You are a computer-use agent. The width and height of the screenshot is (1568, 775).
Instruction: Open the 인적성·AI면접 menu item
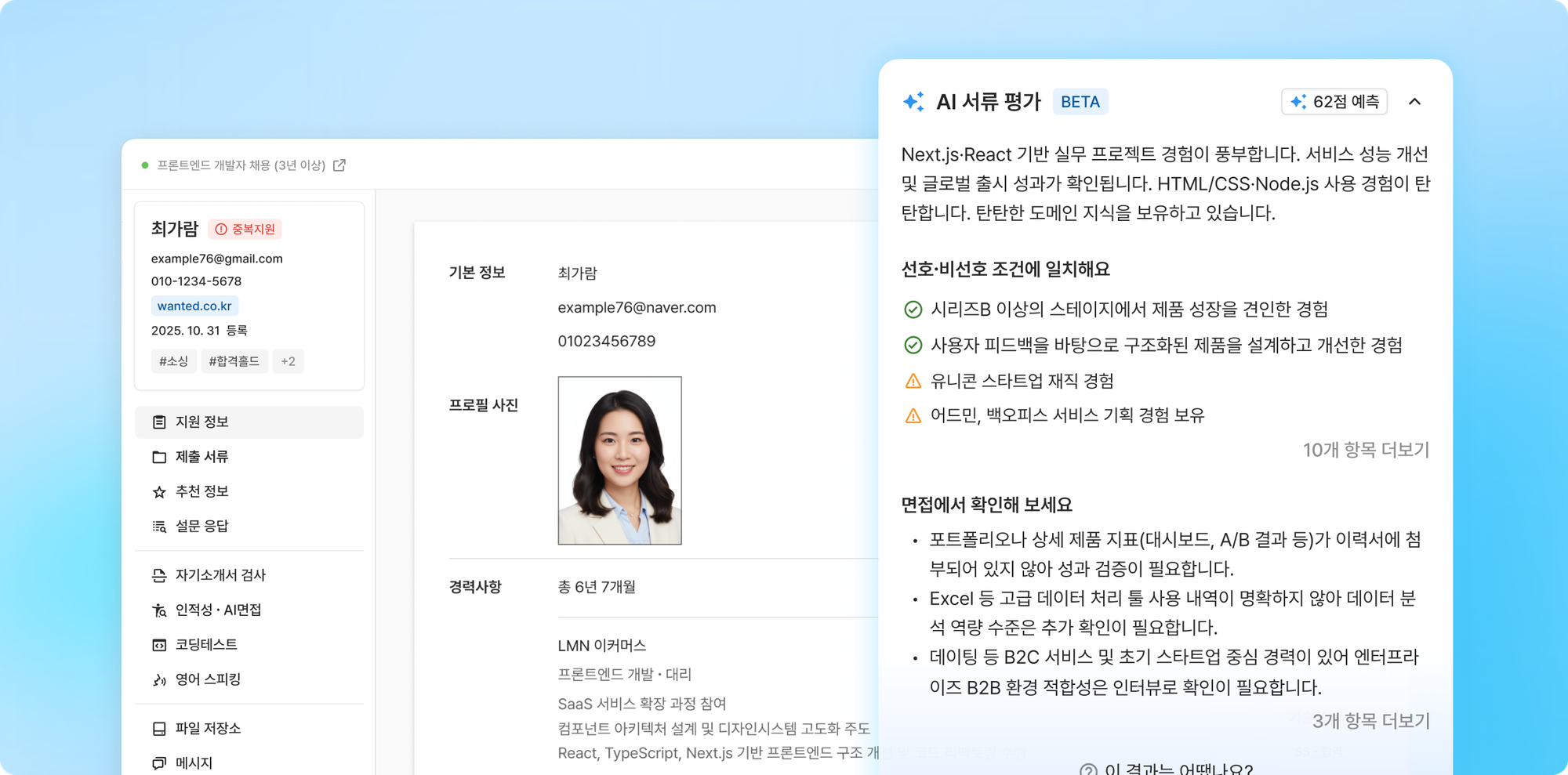pyautogui.click(x=249, y=610)
